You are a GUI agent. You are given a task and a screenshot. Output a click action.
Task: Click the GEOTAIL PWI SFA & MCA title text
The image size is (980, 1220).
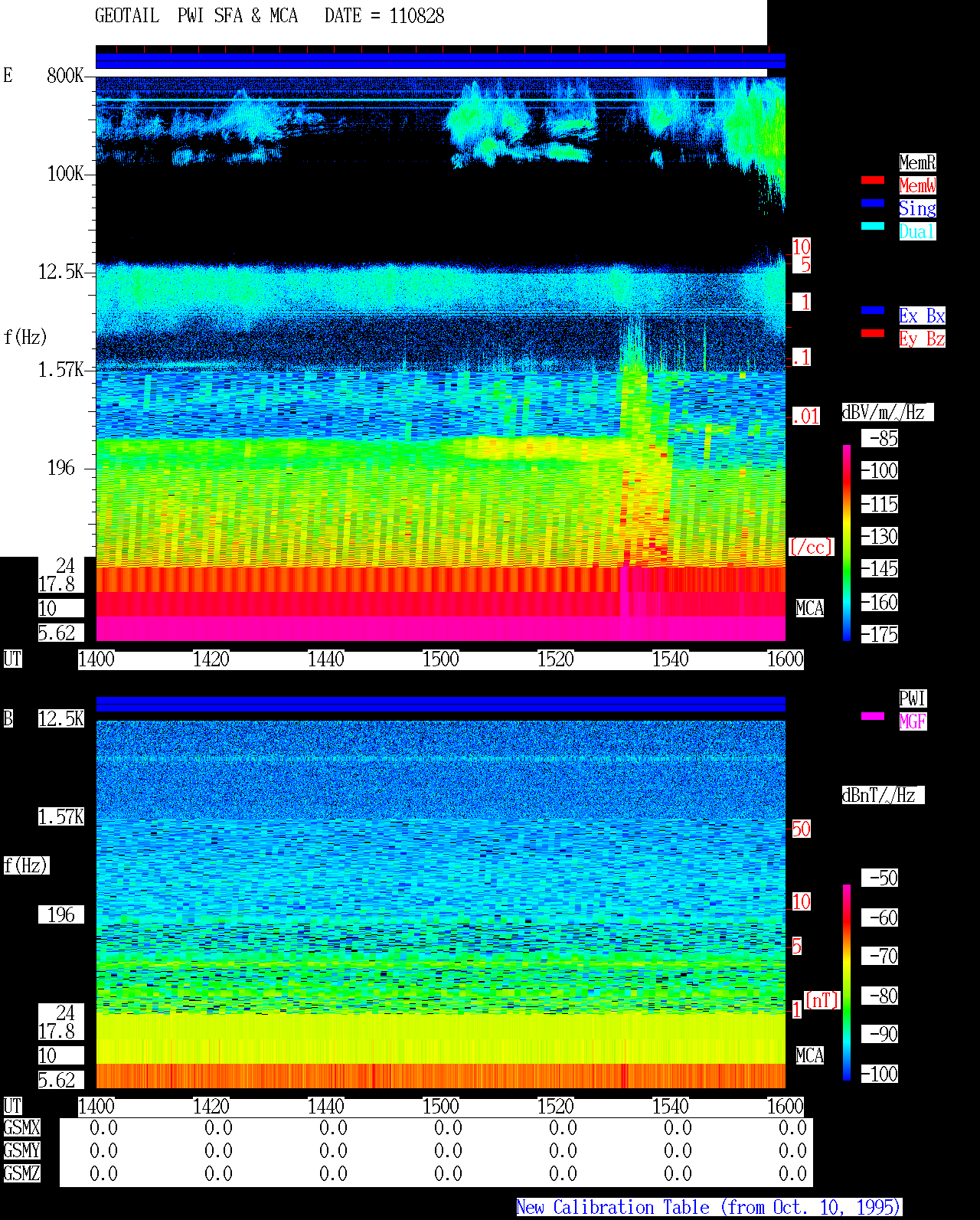(196, 16)
